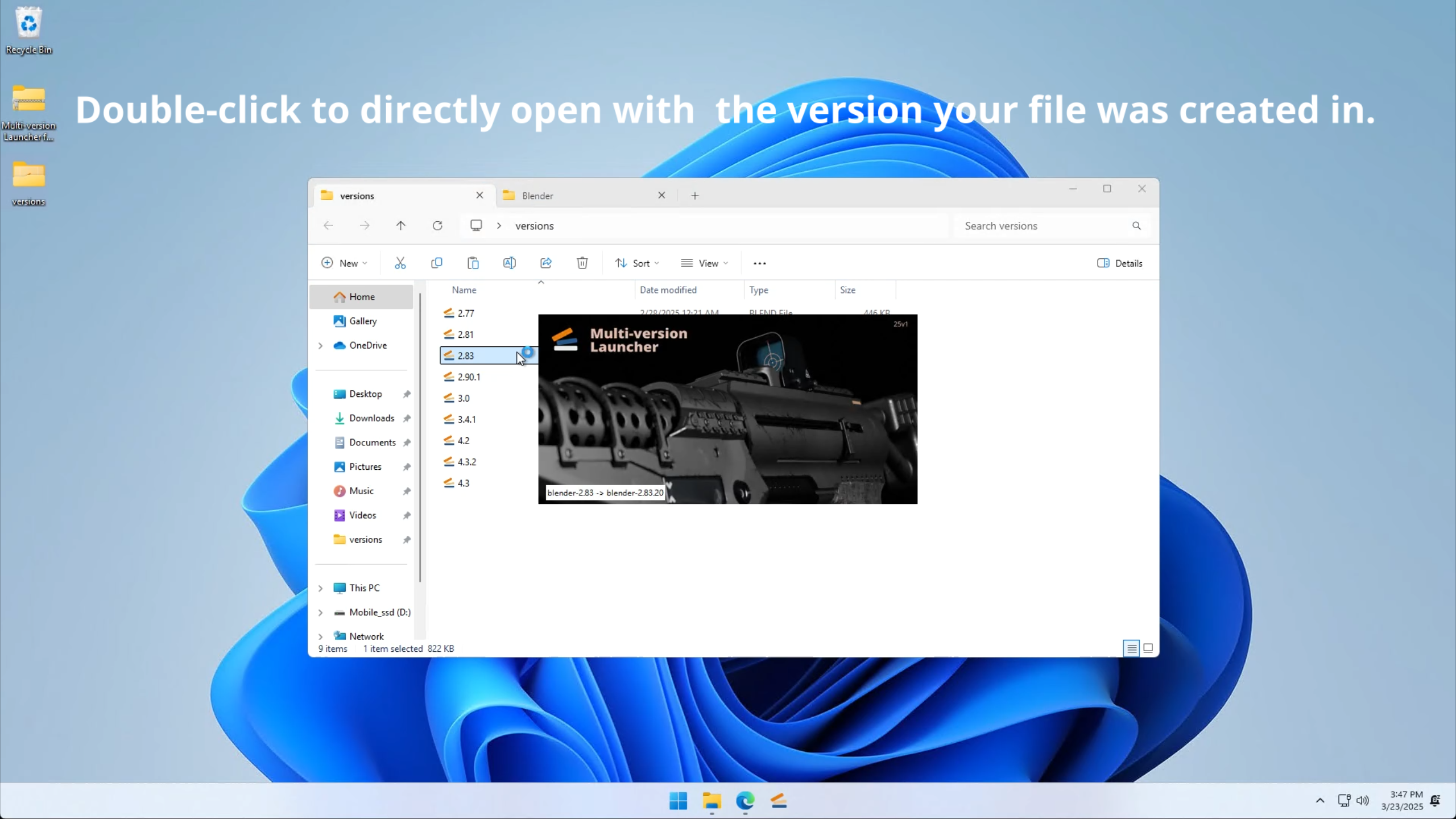Viewport: 1456px width, 819px height.
Task: Open Windows Start menu
Action: [678, 801]
